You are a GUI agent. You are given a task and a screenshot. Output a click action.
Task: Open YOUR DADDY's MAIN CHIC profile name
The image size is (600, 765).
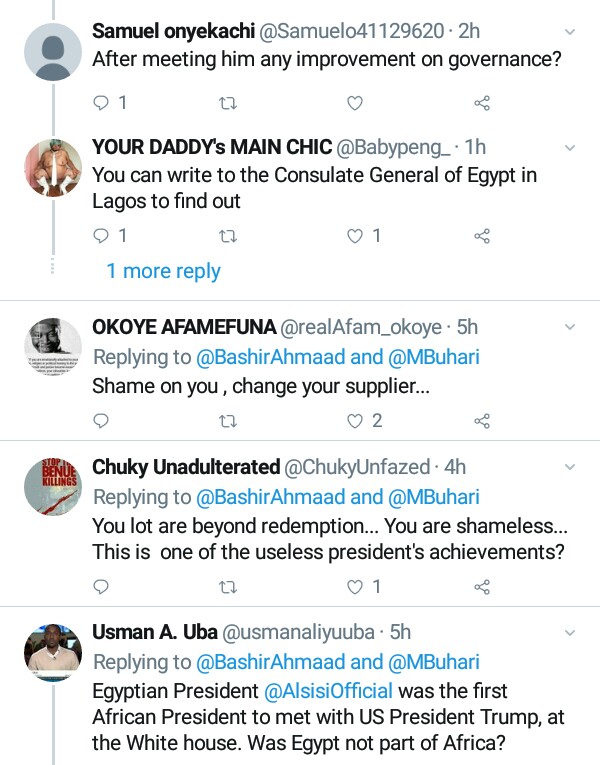[212, 148]
